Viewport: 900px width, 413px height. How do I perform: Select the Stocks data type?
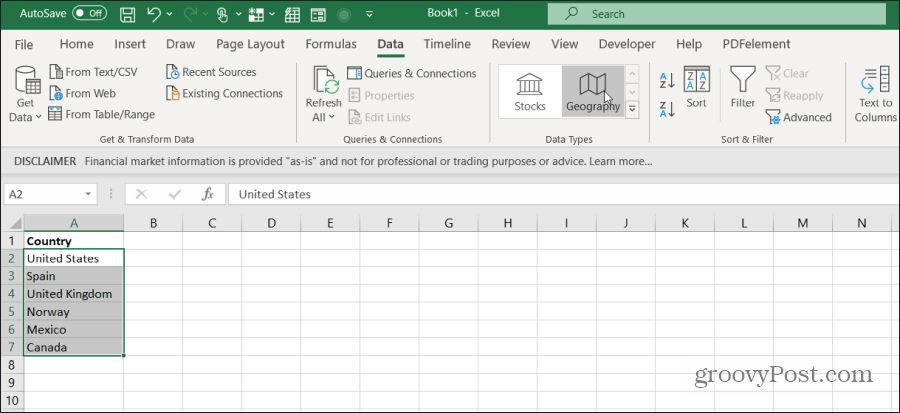tap(530, 91)
